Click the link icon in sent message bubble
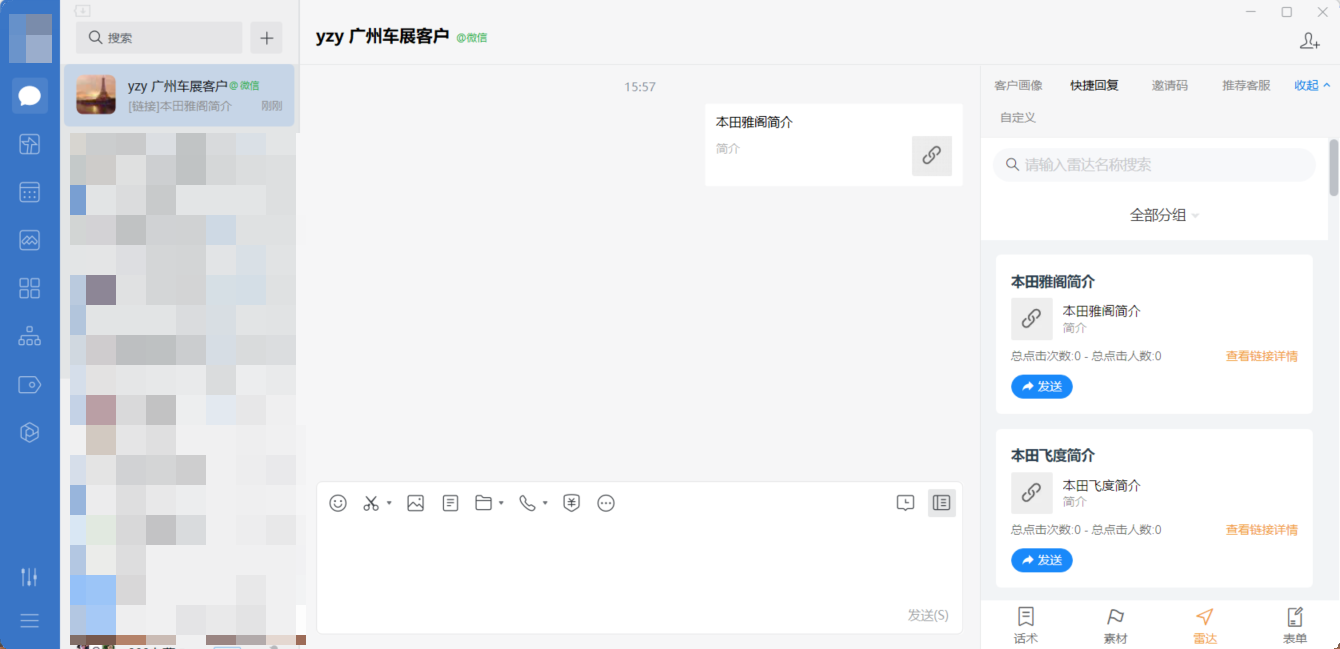The height and width of the screenshot is (649, 1340). 932,156
